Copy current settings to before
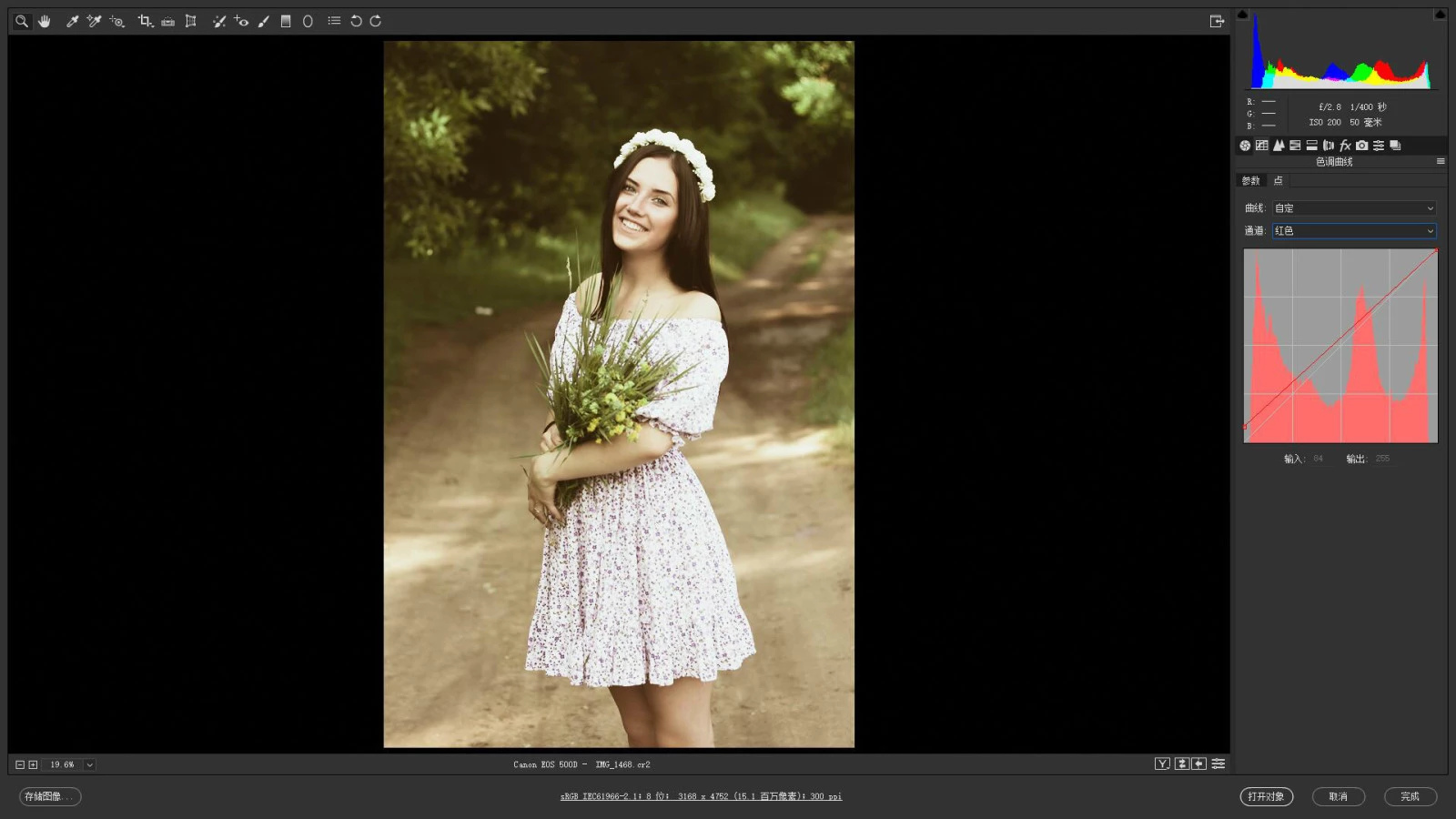 click(x=1199, y=763)
